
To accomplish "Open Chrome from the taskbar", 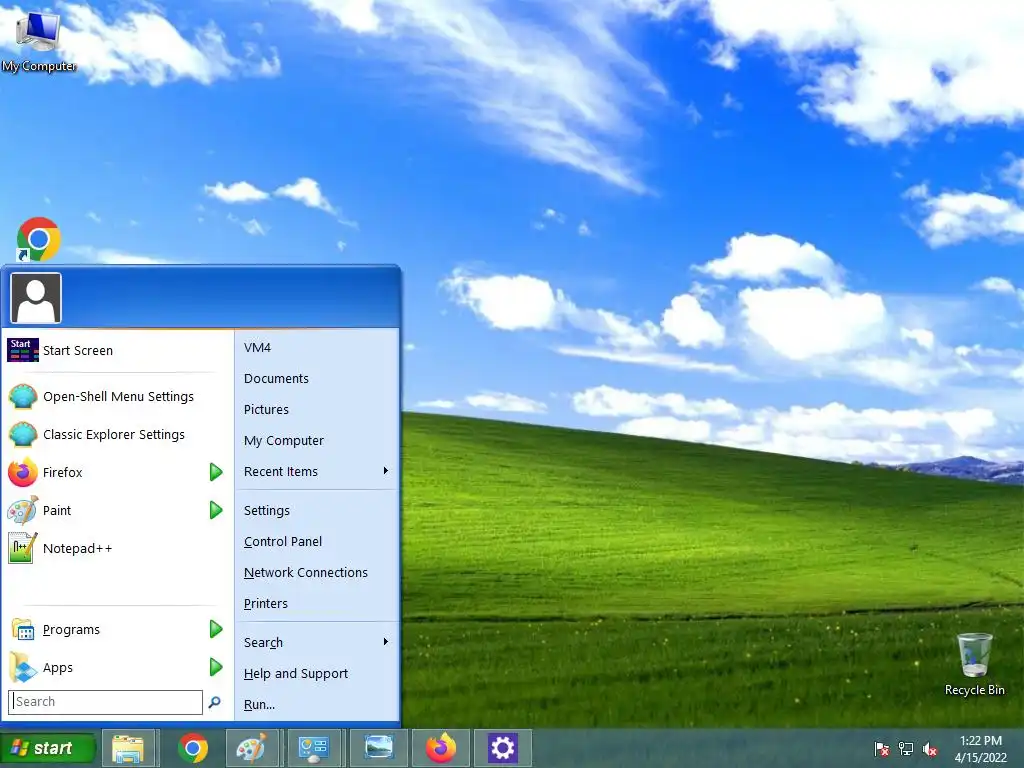I will (x=193, y=748).
